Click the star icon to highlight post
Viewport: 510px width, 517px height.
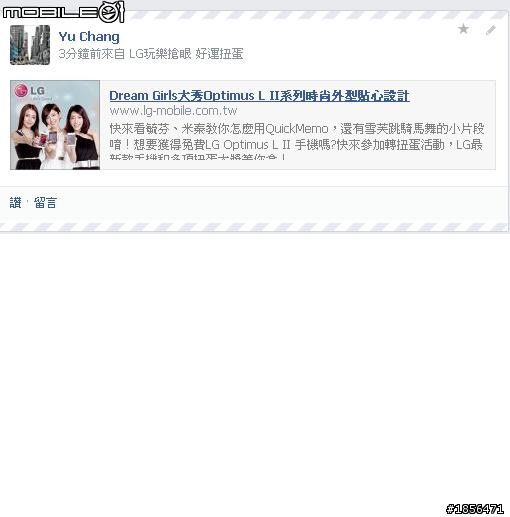tap(463, 29)
